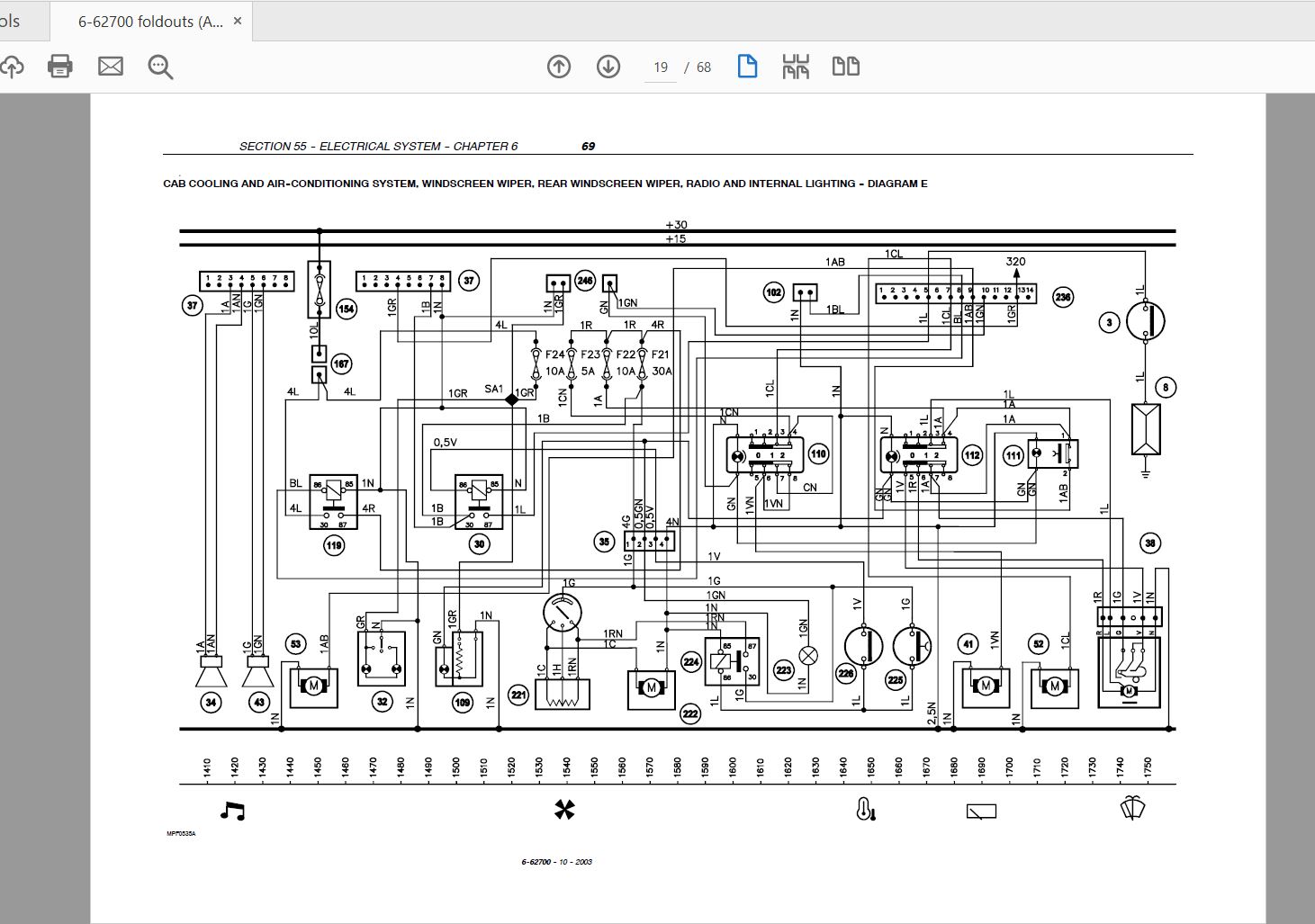Close the 6-62700 foldouts tab
This screenshot has width=1315, height=924.
pyautogui.click(x=238, y=21)
